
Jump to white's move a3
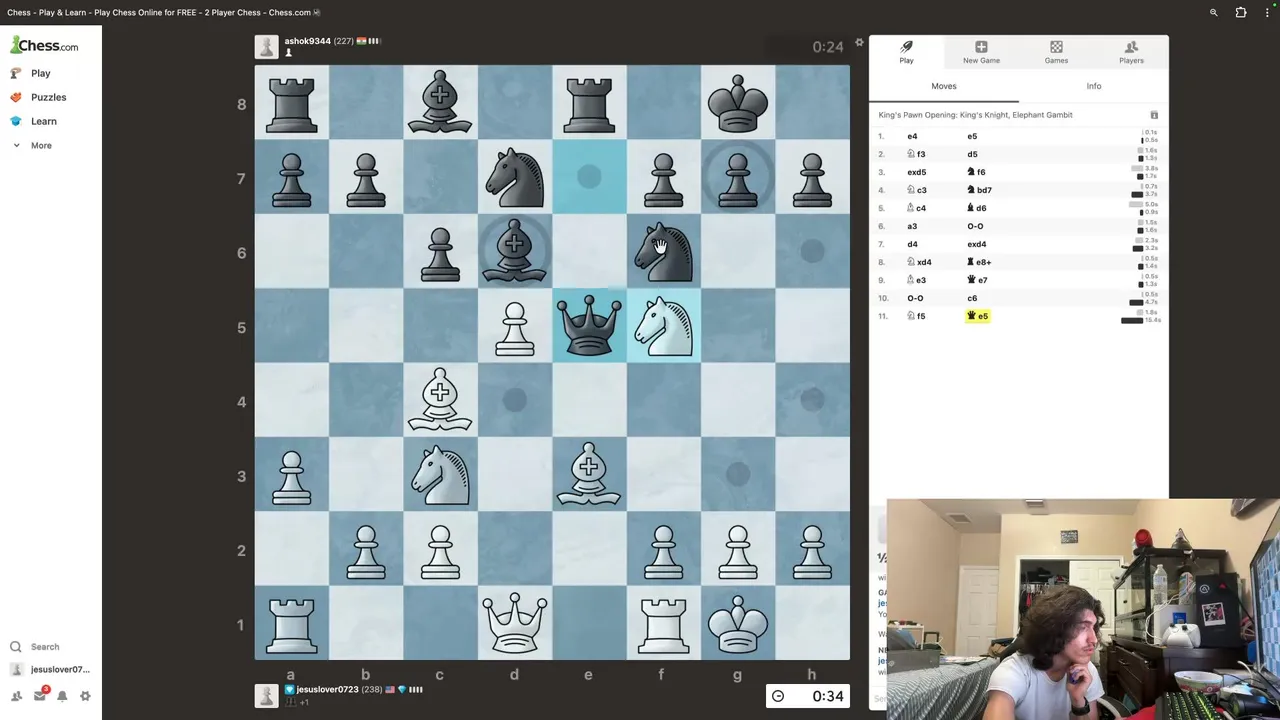[x=912, y=226]
